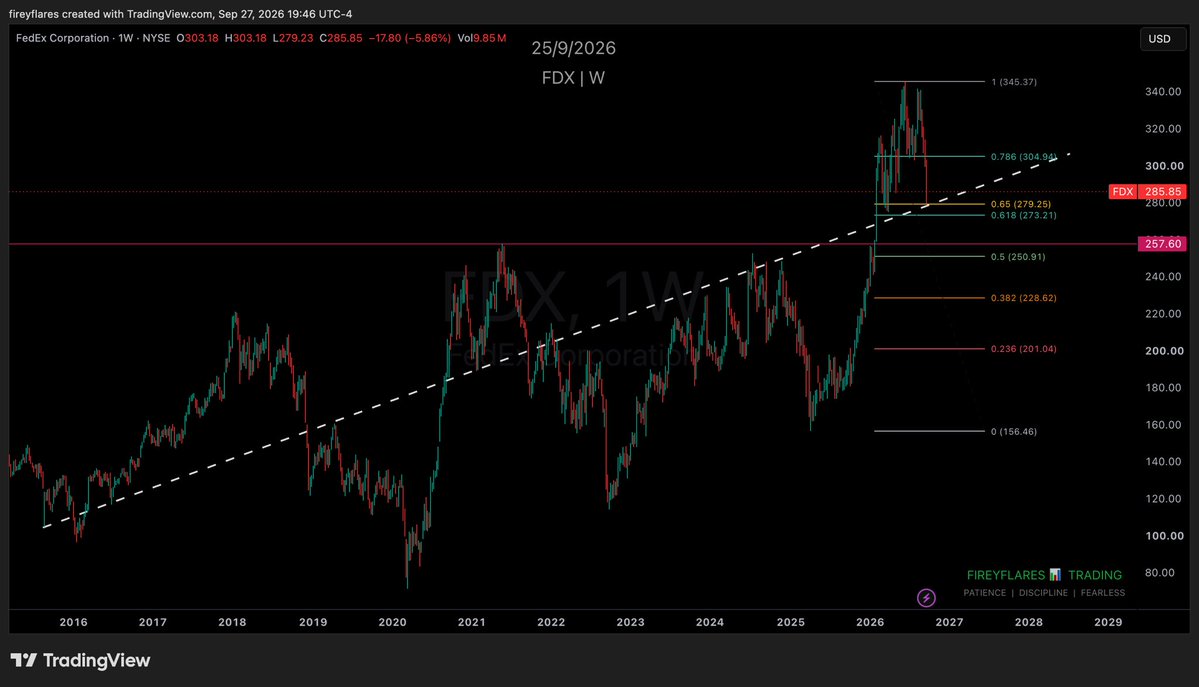The height and width of the screenshot is (687, 1199).
Task: Click the 2029 label on time axis
Action: [x=1108, y=622]
